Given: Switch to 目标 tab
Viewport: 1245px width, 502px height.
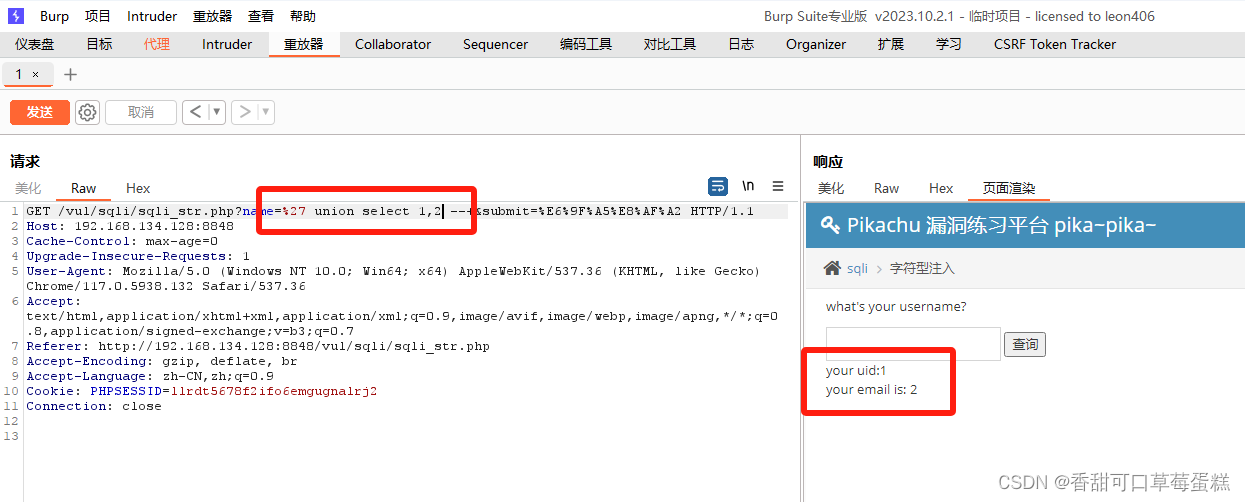Looking at the screenshot, I should pyautogui.click(x=99, y=44).
